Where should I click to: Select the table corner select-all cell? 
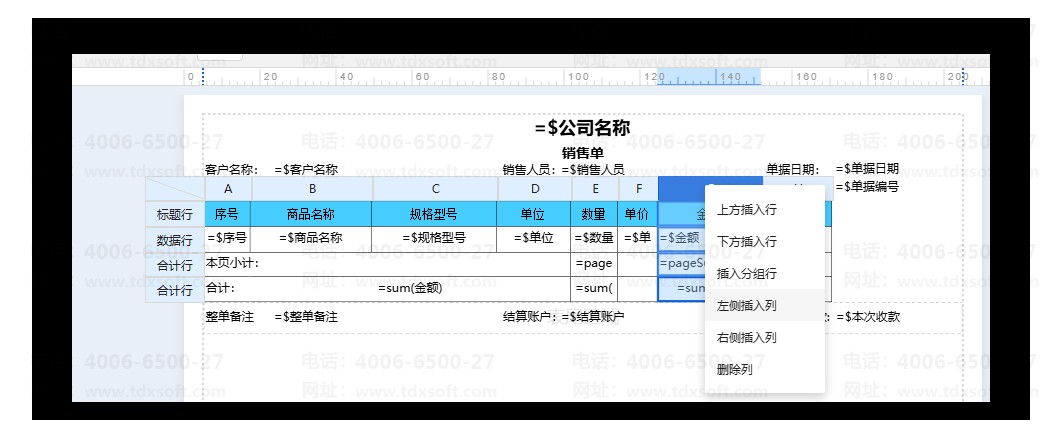tap(174, 188)
